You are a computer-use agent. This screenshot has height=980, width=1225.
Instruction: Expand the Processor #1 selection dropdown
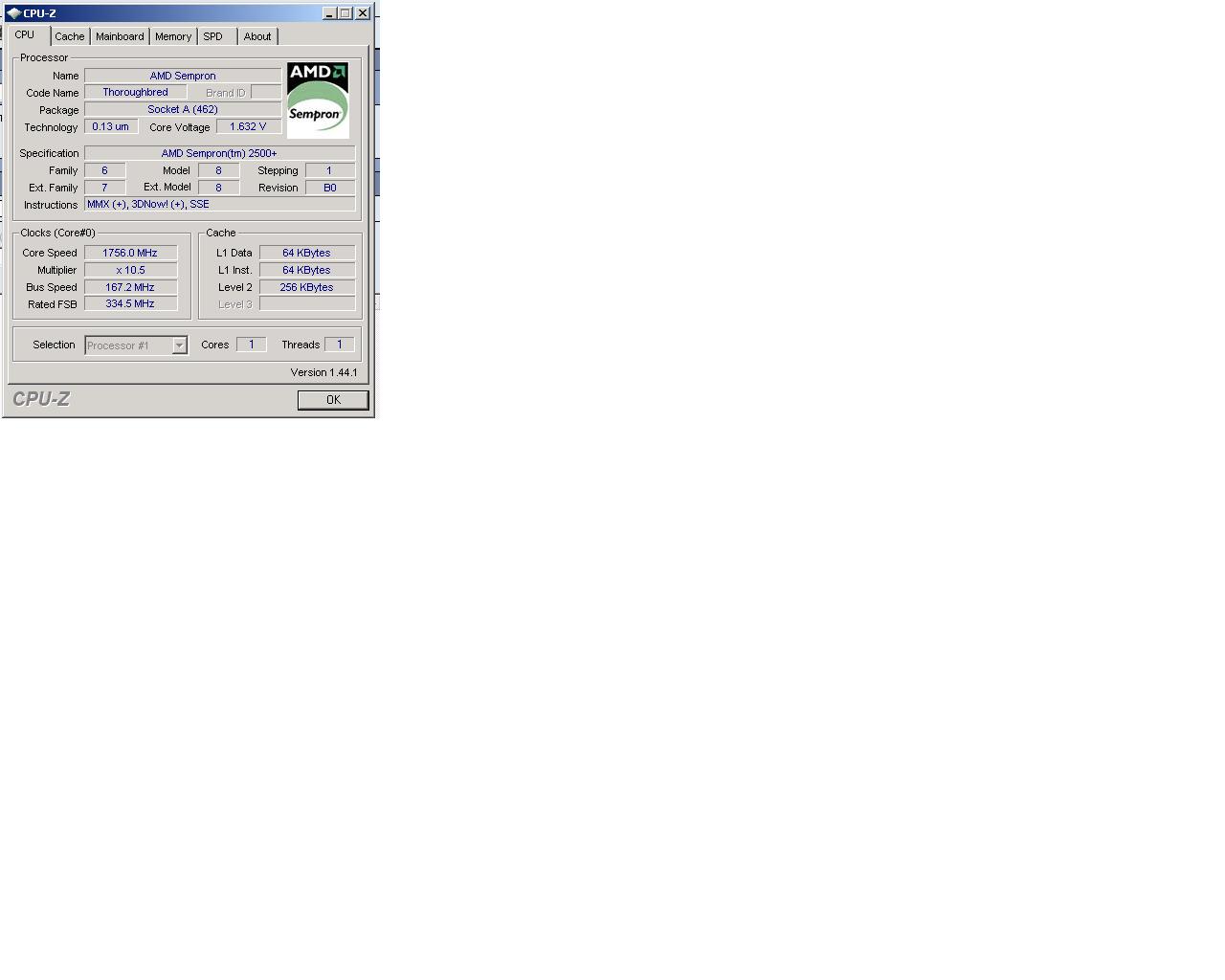tap(179, 345)
